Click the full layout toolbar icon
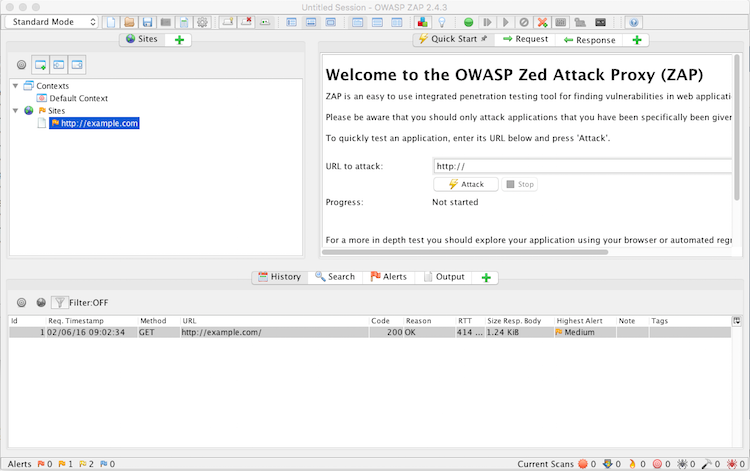 331,22
